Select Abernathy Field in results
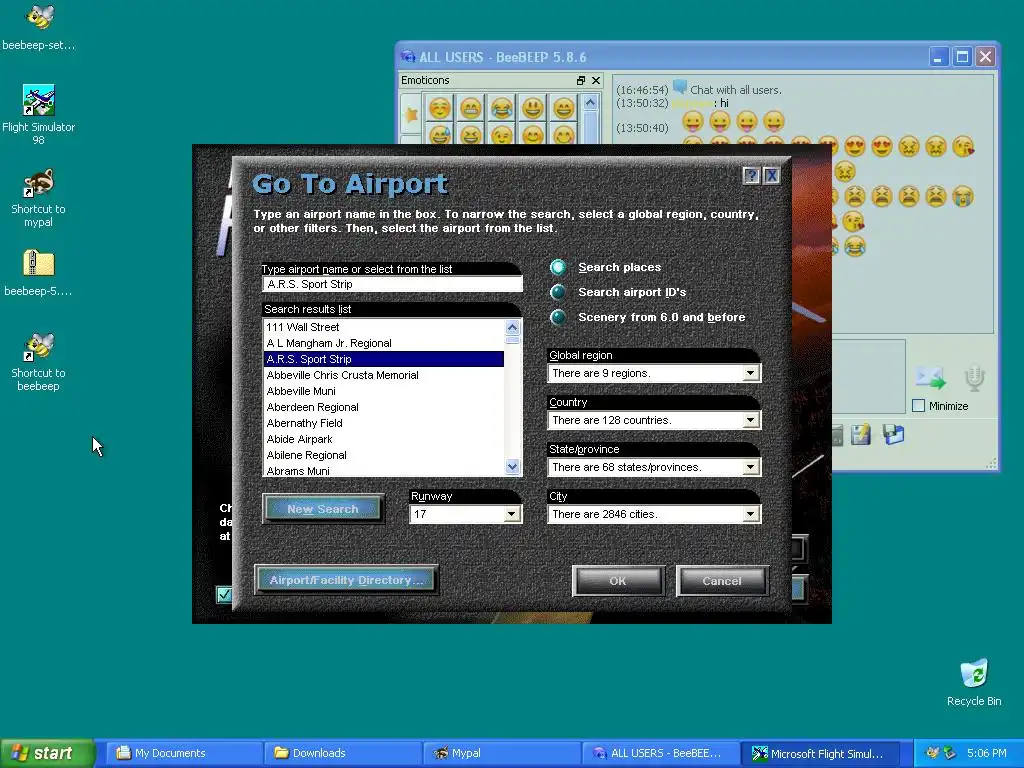Screen dimensions: 1024x768 (x=384, y=423)
